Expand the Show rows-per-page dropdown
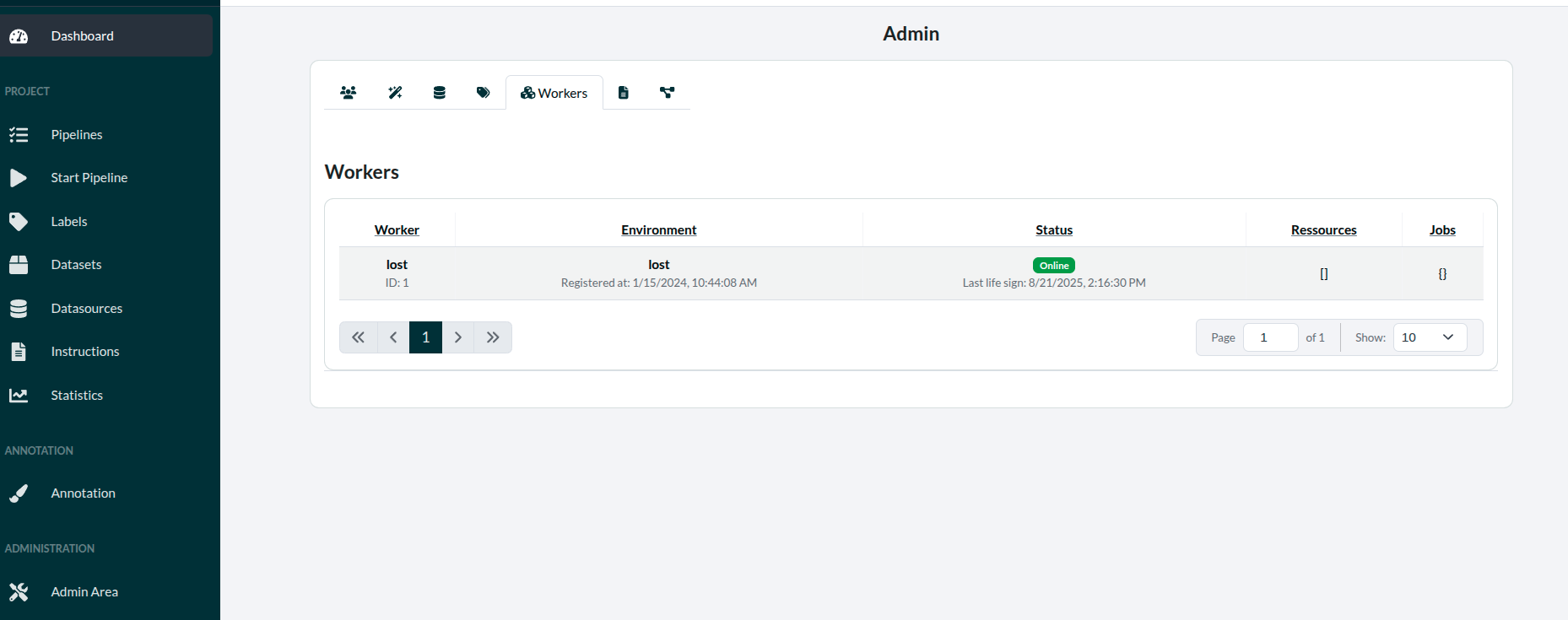The height and width of the screenshot is (620, 1568). click(1430, 337)
